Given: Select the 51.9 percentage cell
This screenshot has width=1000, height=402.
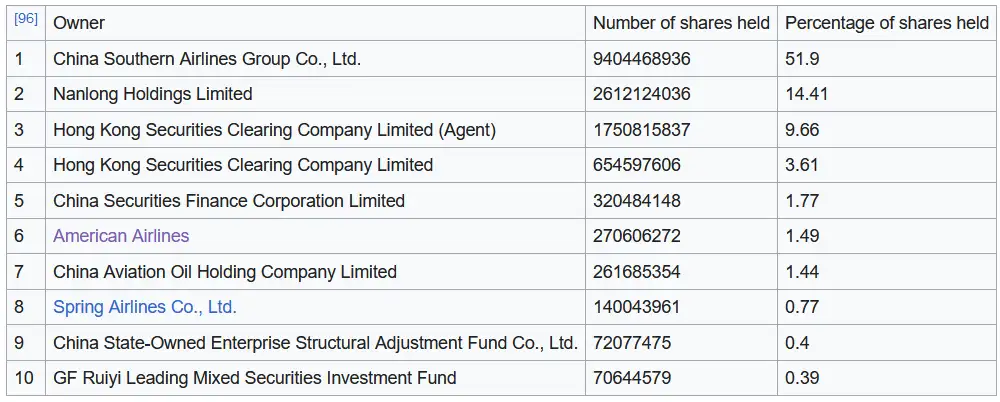Looking at the screenshot, I should [803, 59].
